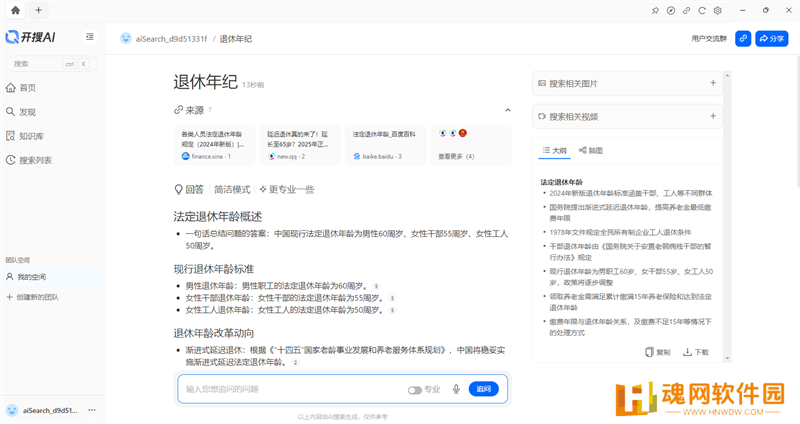Click the refresh icon in title bar
Screen dimensions: 800x424
[x=702, y=10]
